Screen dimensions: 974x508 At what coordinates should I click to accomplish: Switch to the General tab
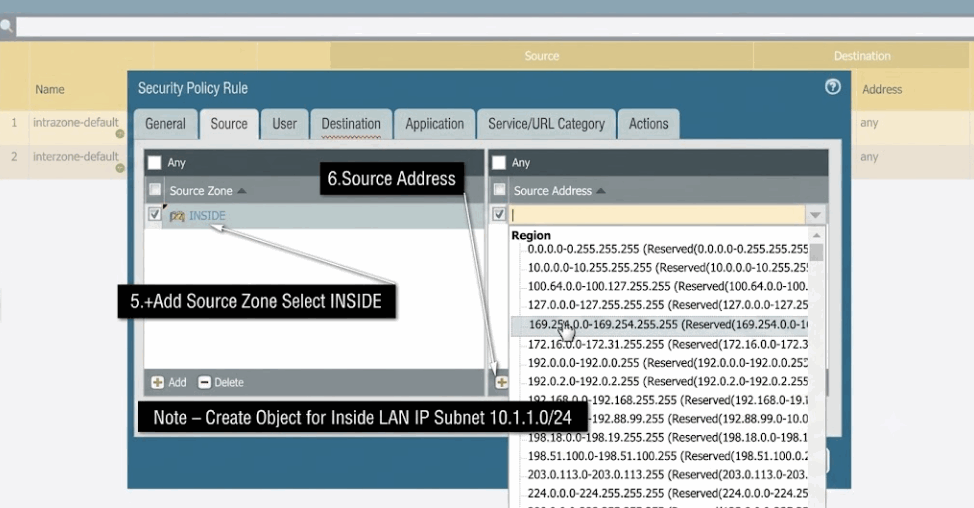[x=165, y=124]
